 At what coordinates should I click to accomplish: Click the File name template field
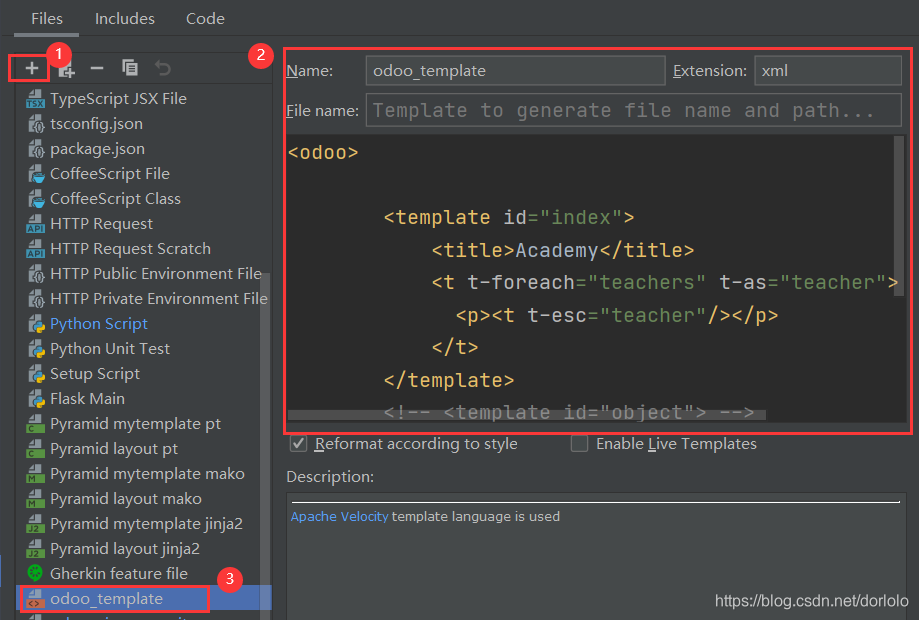click(x=634, y=110)
